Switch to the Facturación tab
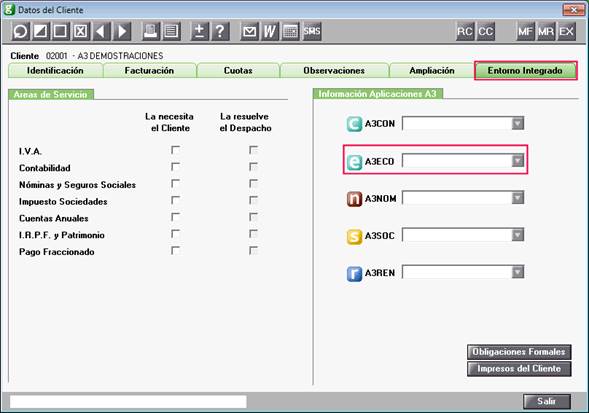The width and height of the screenshot is (589, 413). (x=150, y=71)
